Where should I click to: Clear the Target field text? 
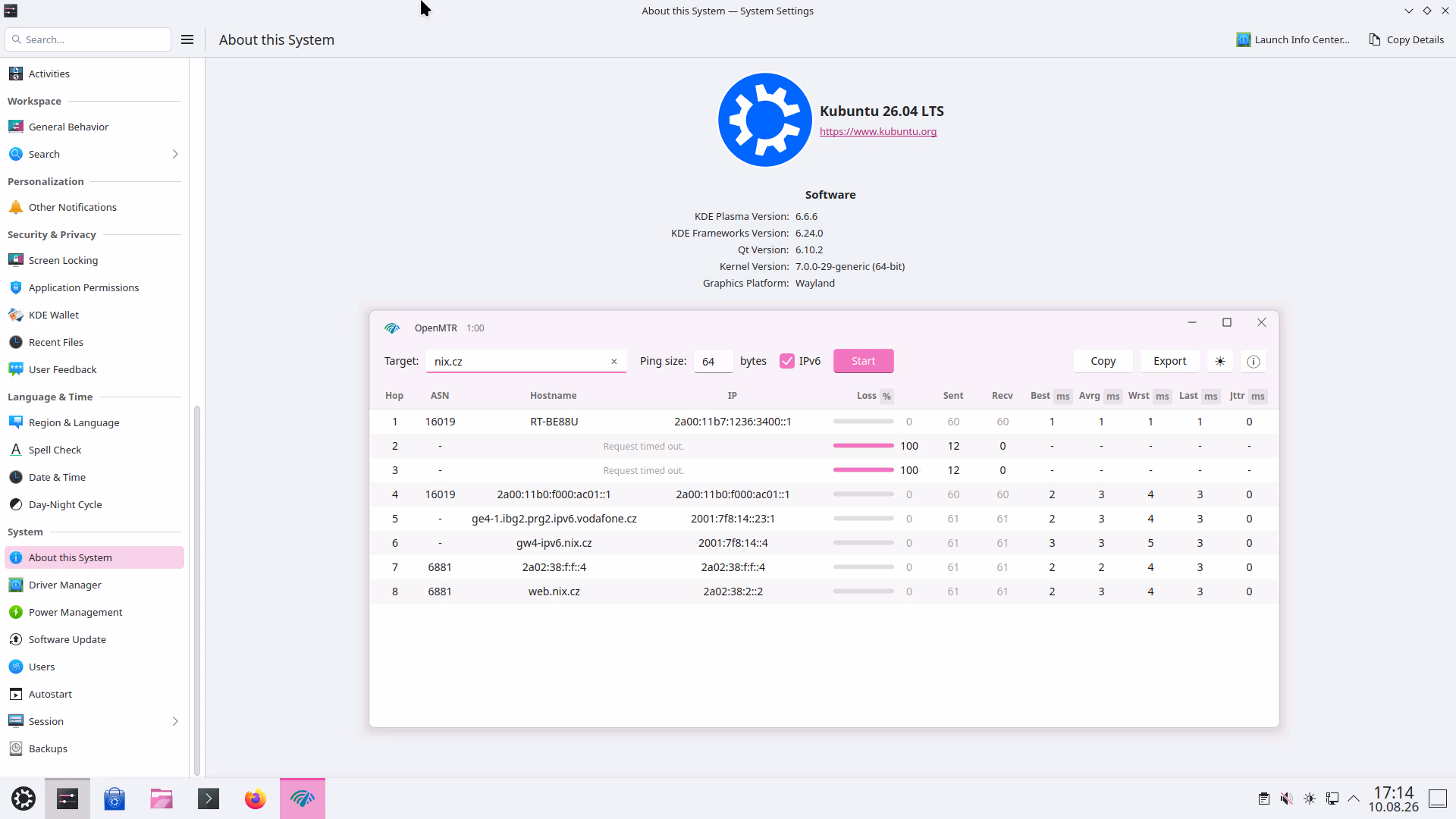coord(614,362)
